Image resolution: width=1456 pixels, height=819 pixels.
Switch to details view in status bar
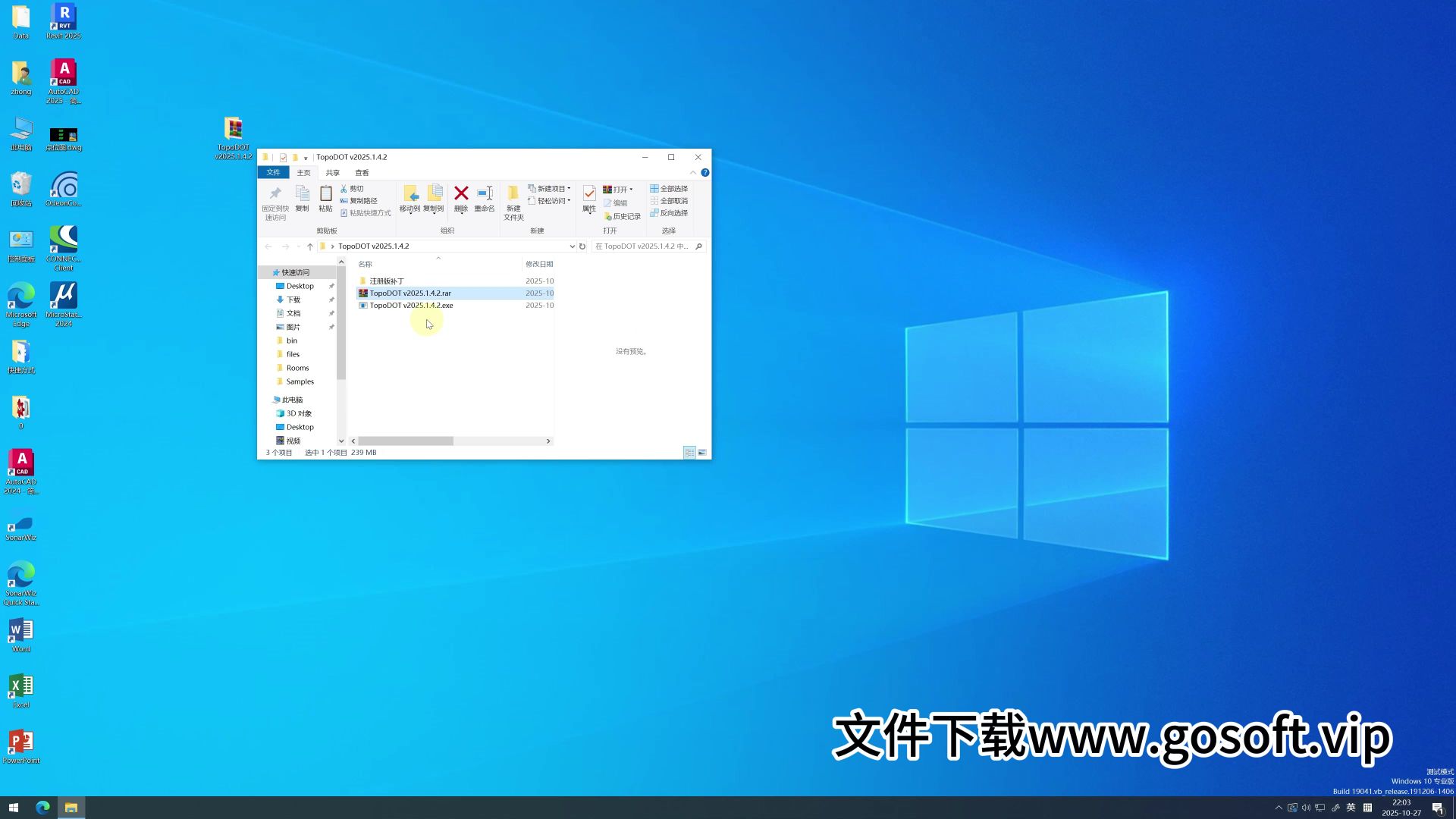pyautogui.click(x=689, y=453)
